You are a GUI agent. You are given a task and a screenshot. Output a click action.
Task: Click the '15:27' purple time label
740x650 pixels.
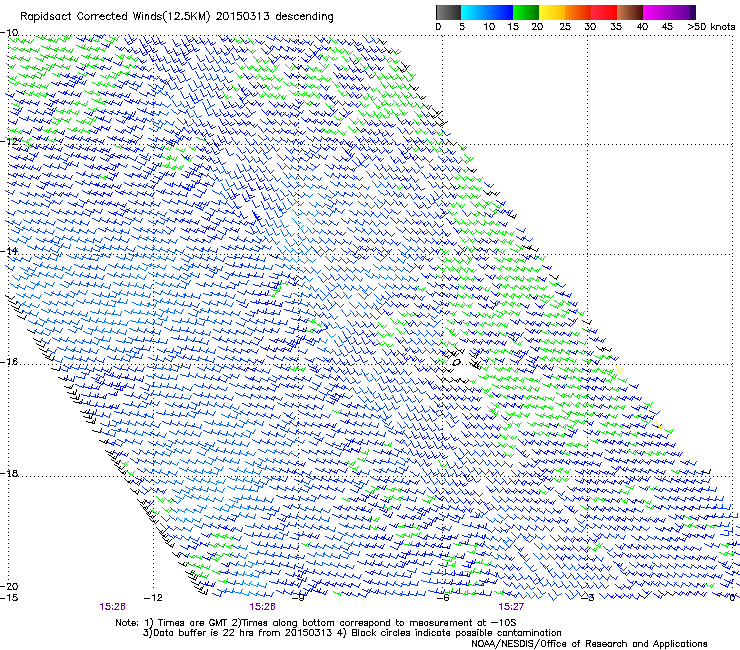(511, 607)
